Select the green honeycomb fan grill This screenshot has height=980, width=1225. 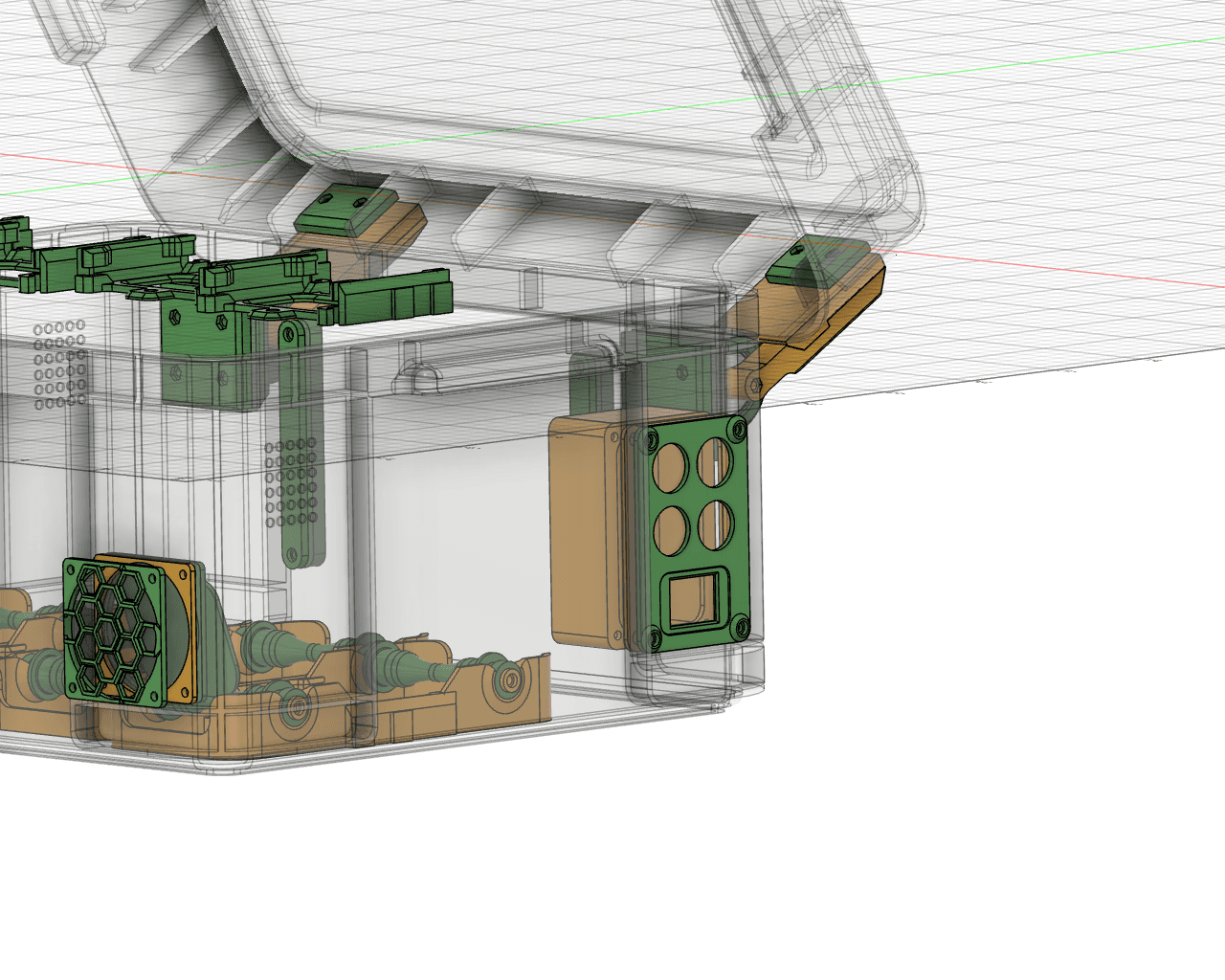113,634
